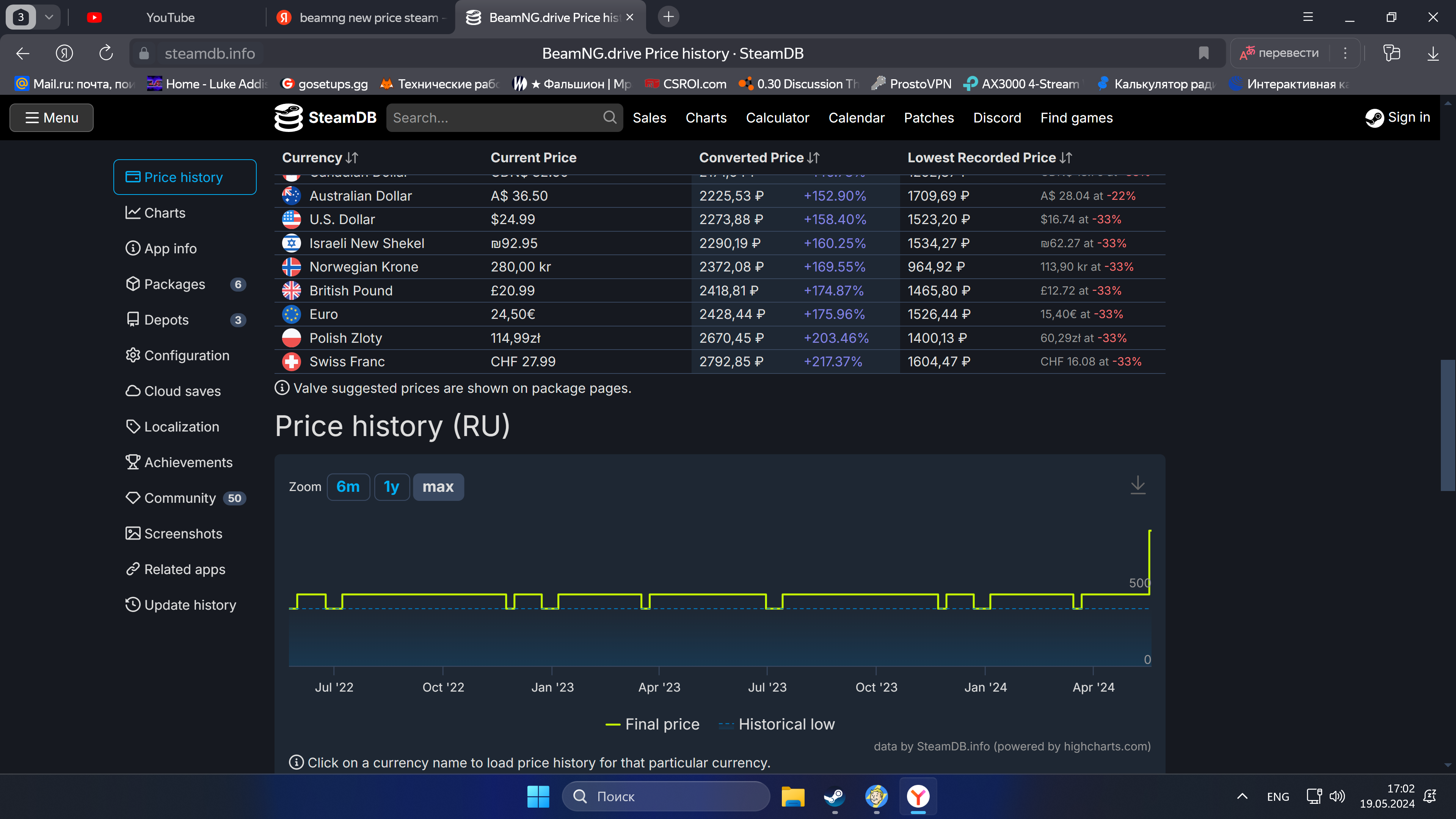Open the Price history sidebar tab

click(185, 177)
